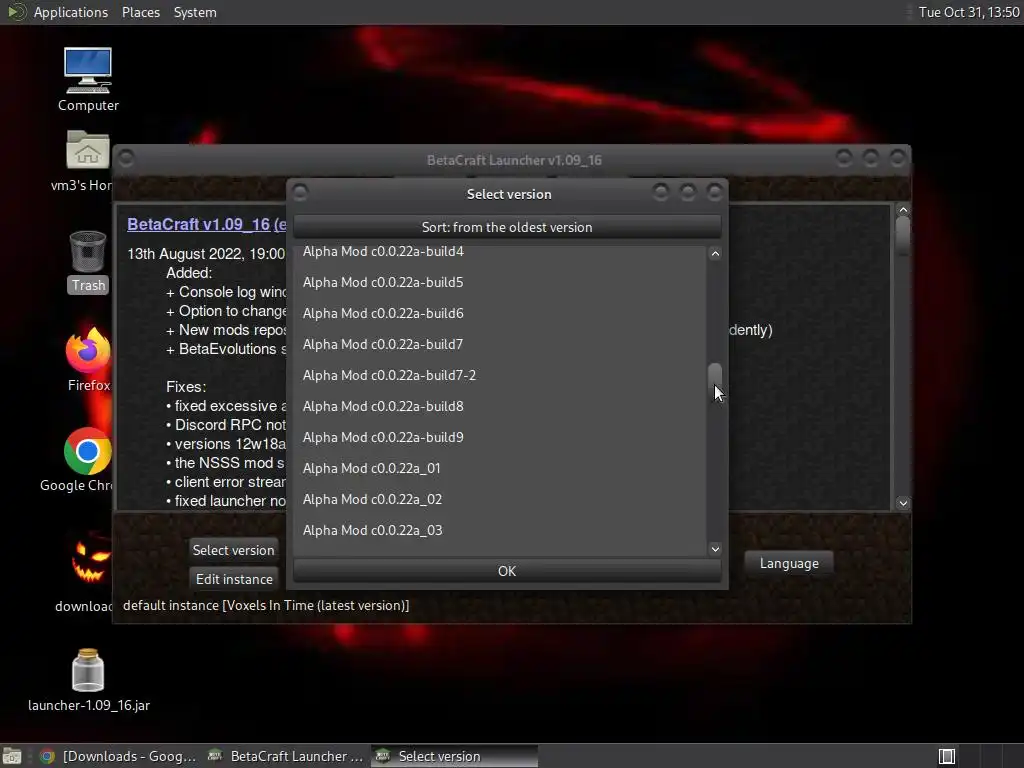Image resolution: width=1024 pixels, height=768 pixels.
Task: Click Select version button in launcher window
Action: click(233, 550)
